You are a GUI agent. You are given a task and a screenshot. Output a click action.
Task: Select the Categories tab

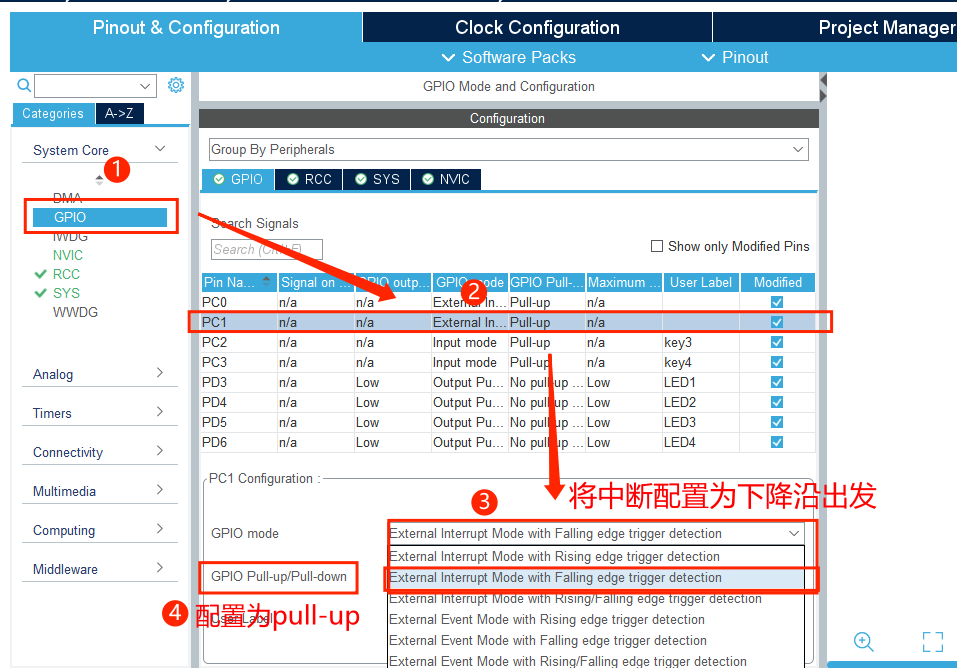[x=52, y=114]
